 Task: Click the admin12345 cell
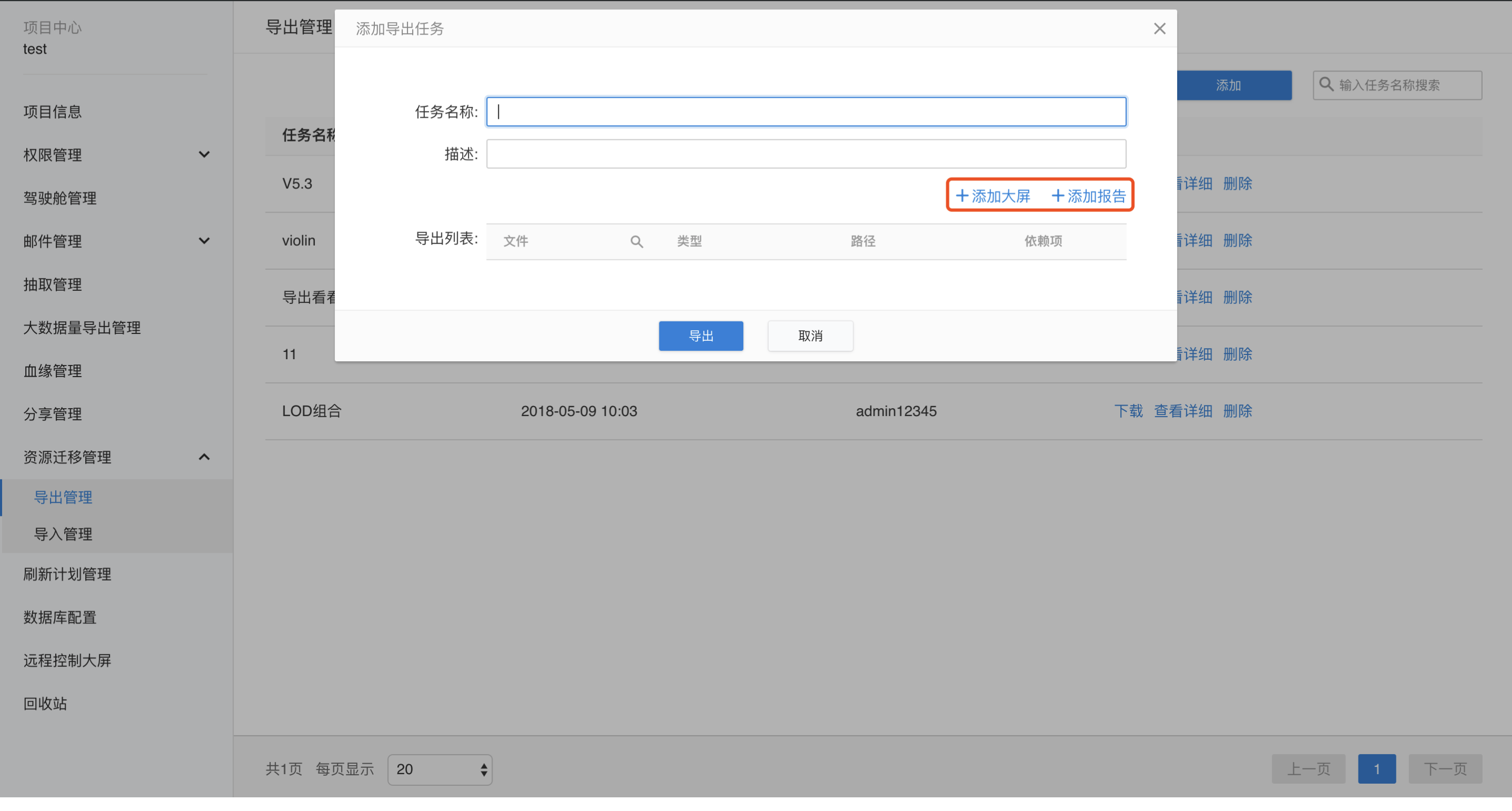tap(896, 411)
